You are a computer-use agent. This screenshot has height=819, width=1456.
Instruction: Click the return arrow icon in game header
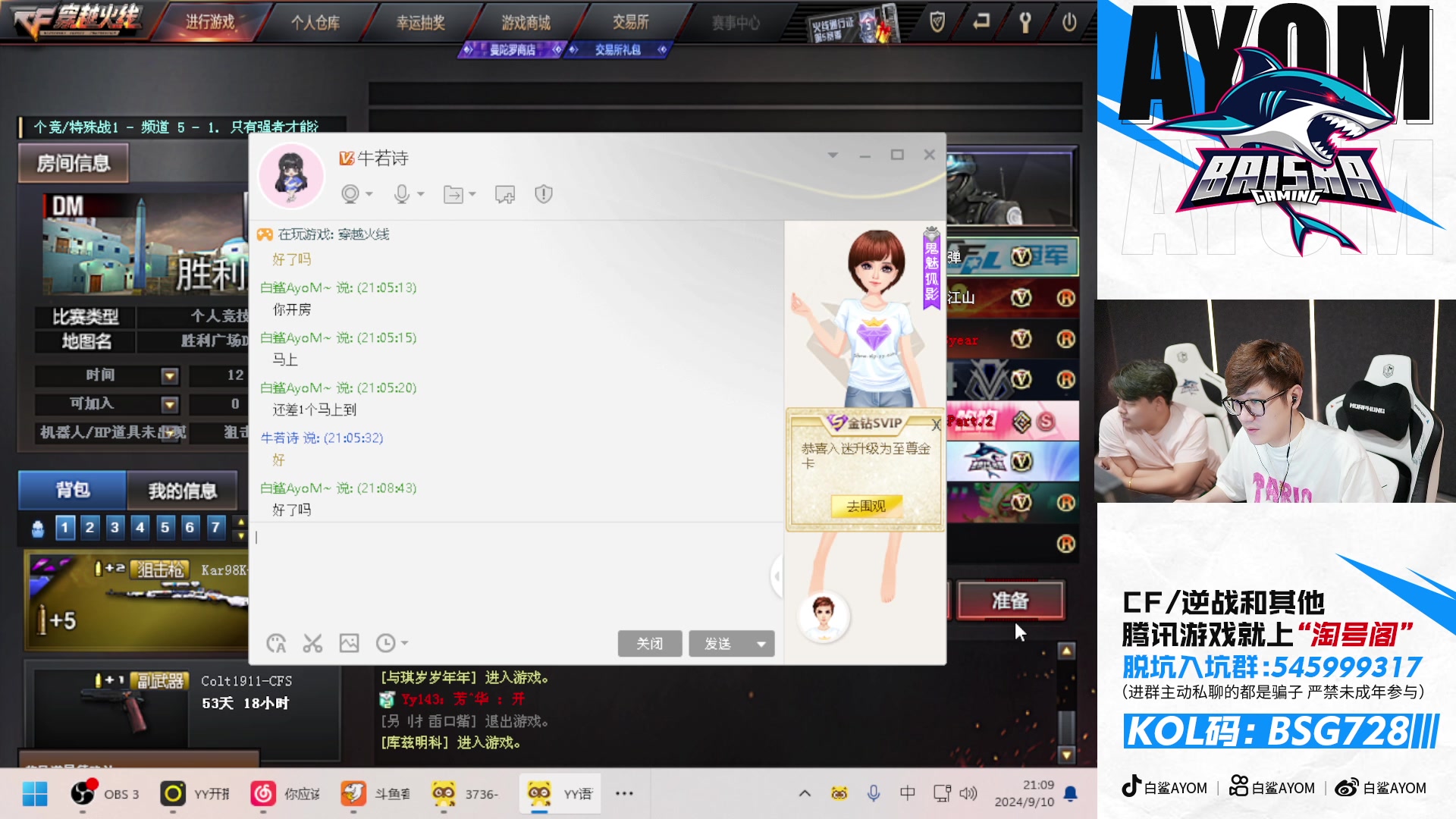pos(981,22)
